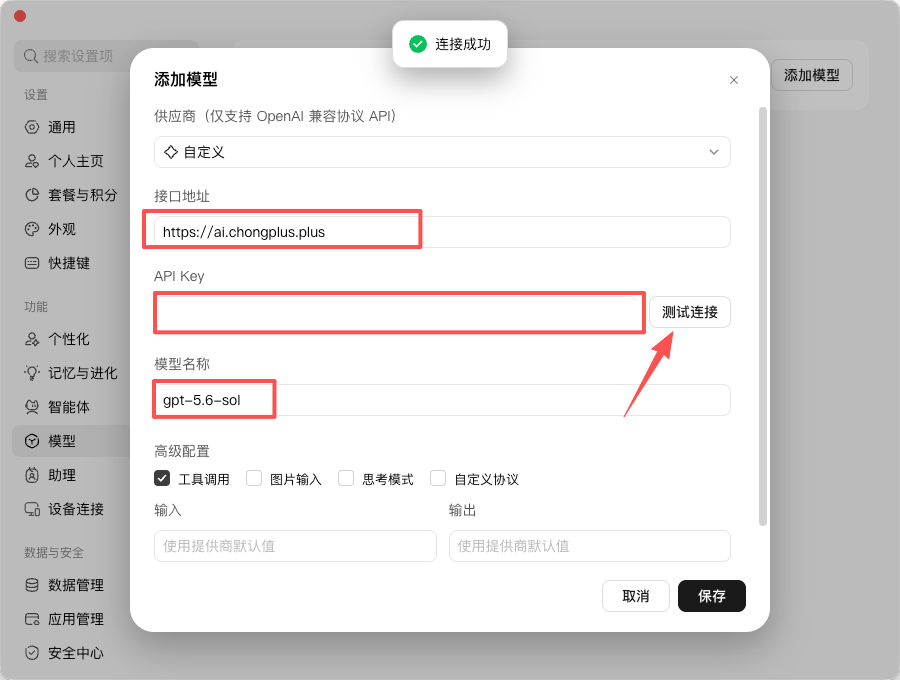Click 添加模型 button in background window
This screenshot has width=900, height=680.
click(812, 75)
